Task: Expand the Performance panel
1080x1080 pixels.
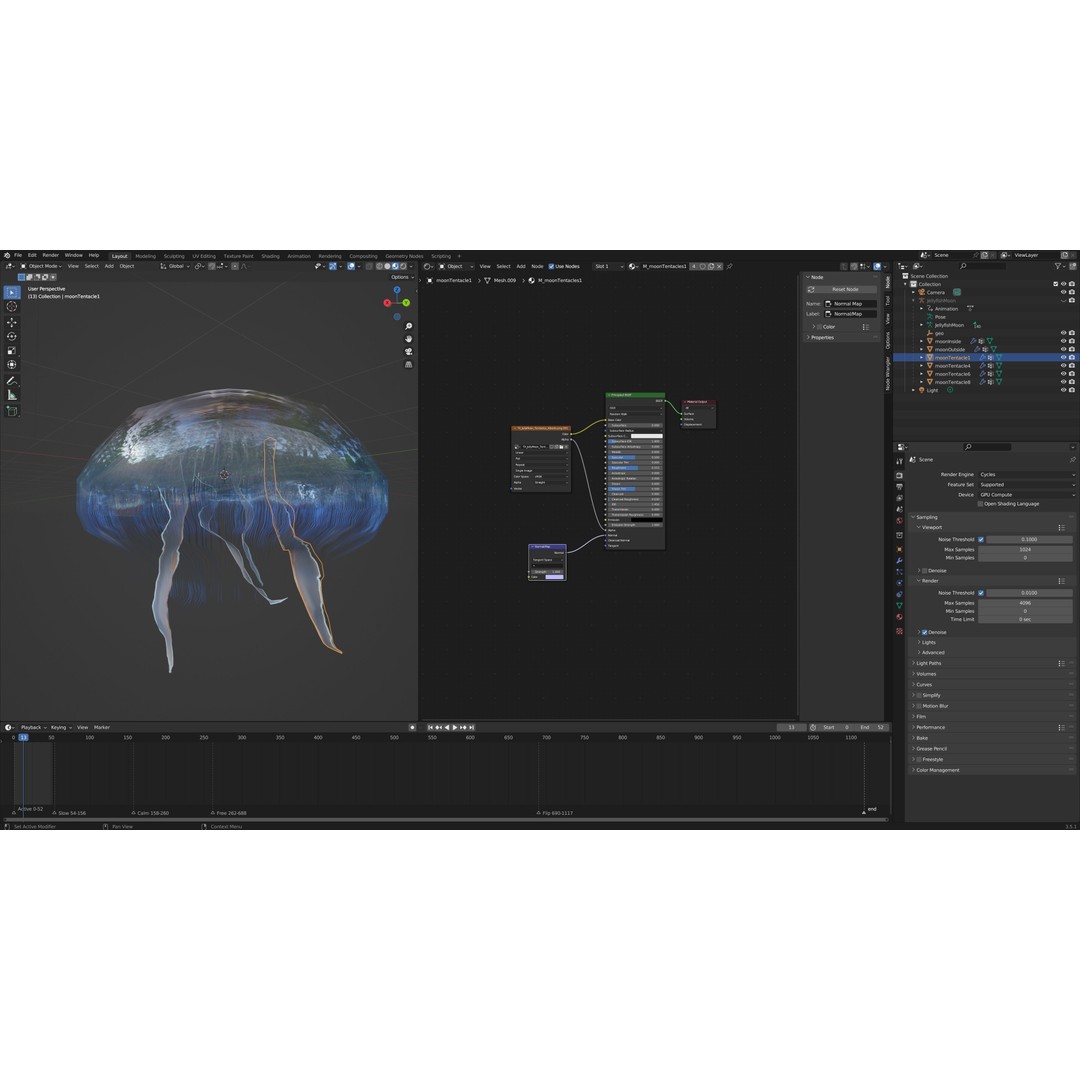Action: (930, 727)
